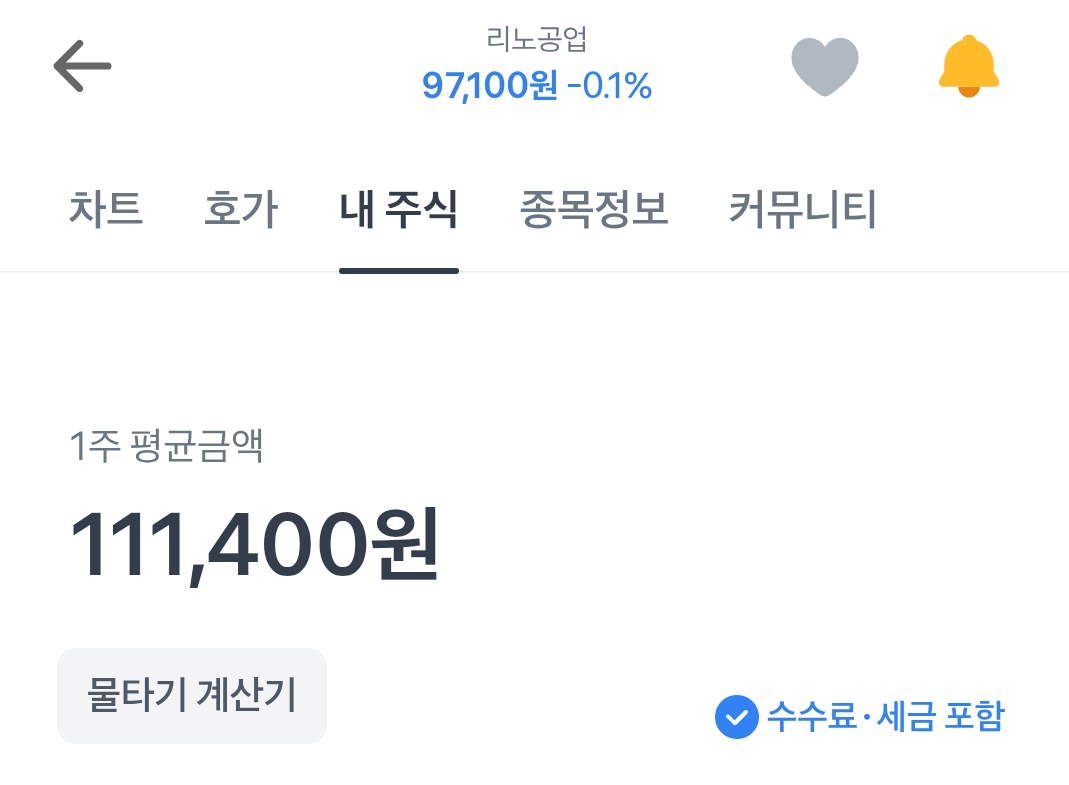Select the 내 주식 tab
This screenshot has width=1069, height=785.
399,211
